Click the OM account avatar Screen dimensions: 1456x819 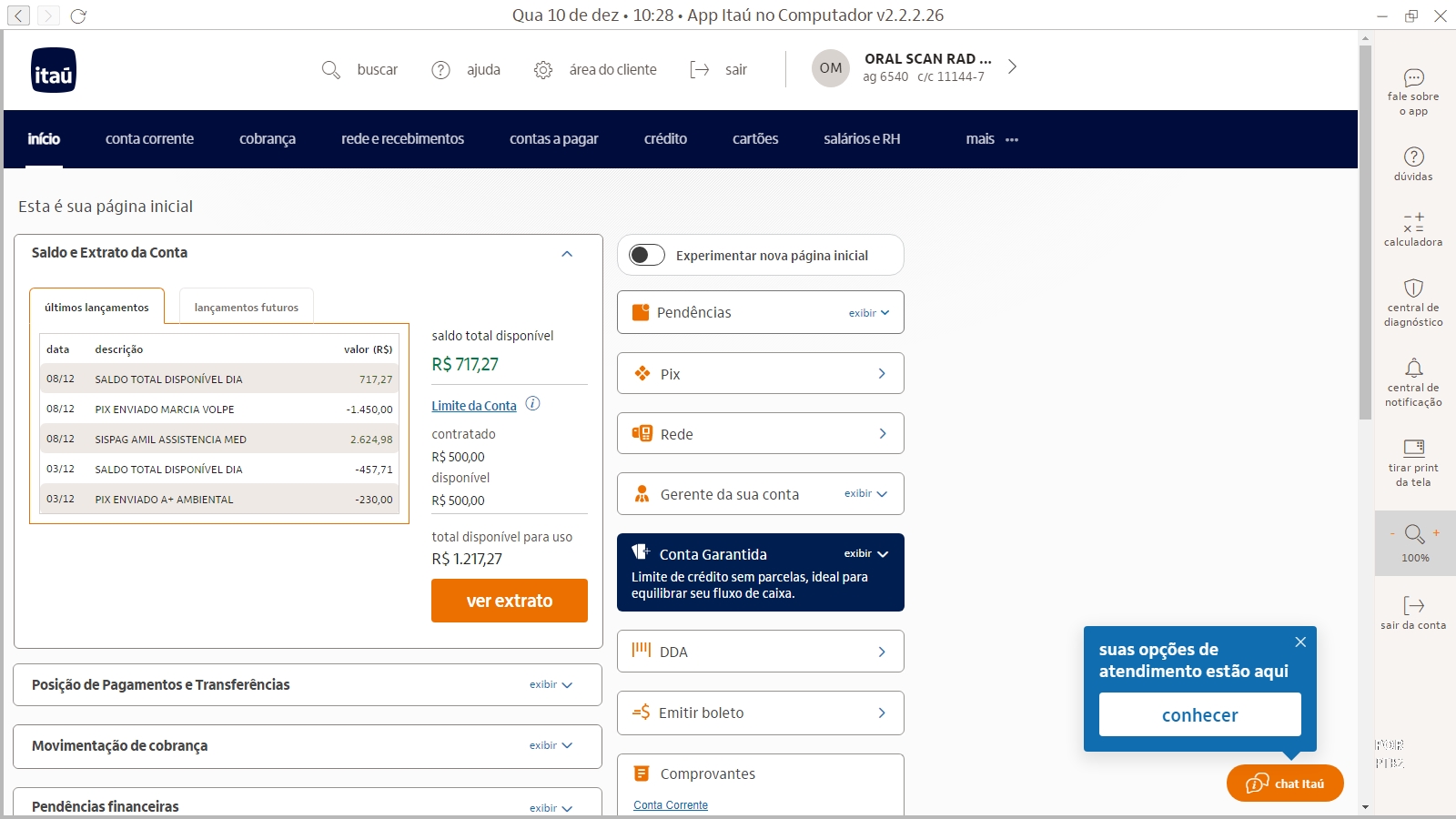(831, 68)
